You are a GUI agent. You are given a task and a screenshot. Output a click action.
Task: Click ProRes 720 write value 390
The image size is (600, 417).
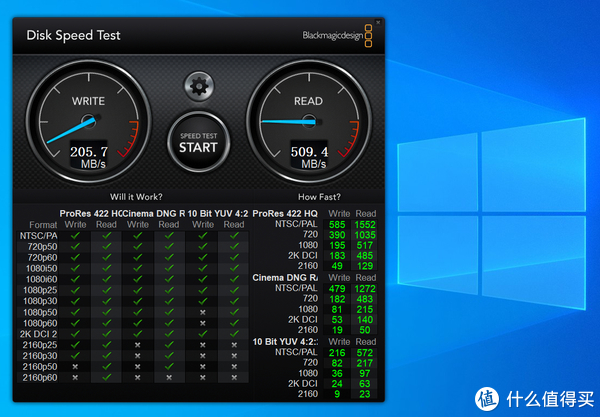tap(337, 235)
